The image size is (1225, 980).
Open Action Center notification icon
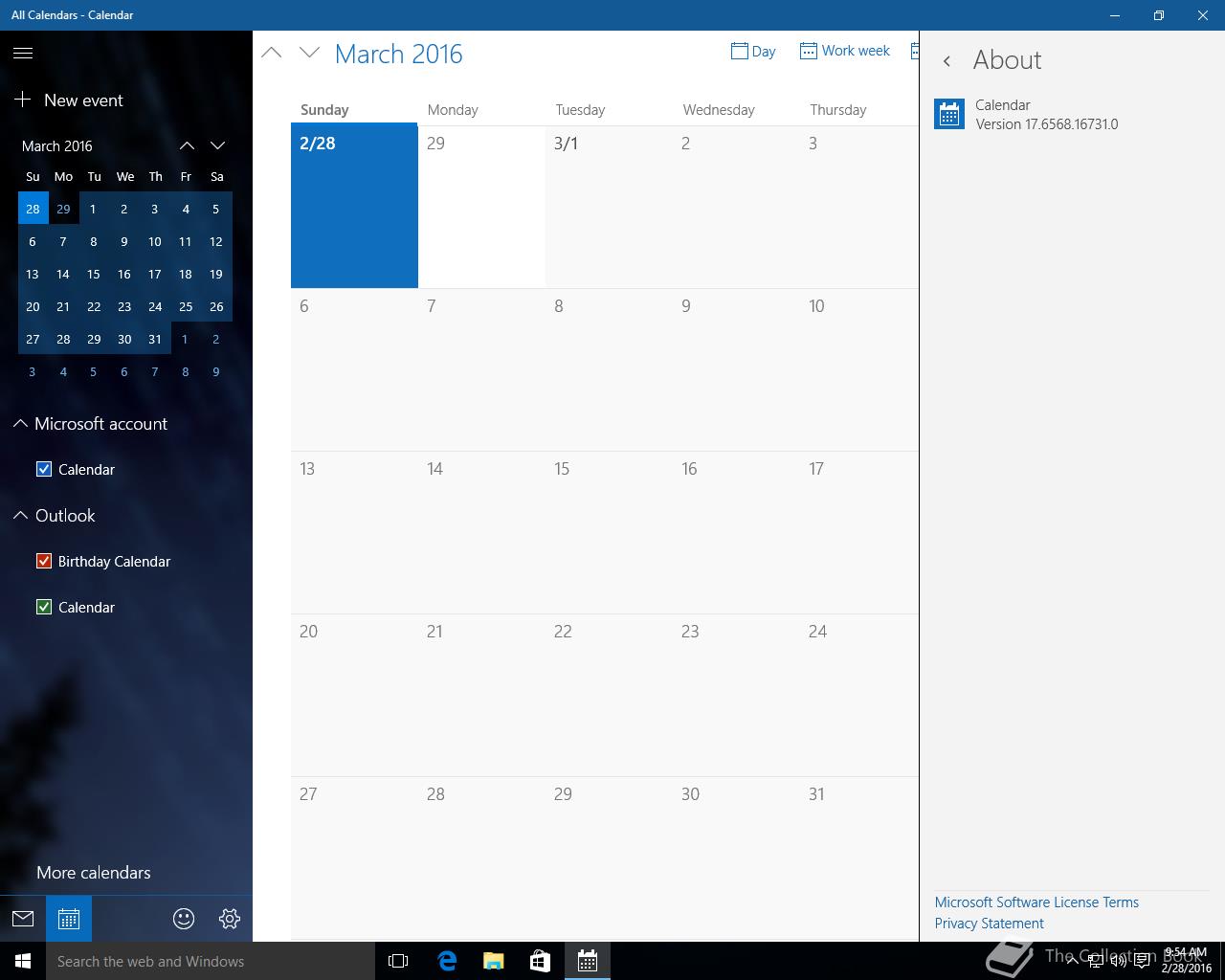(1143, 961)
